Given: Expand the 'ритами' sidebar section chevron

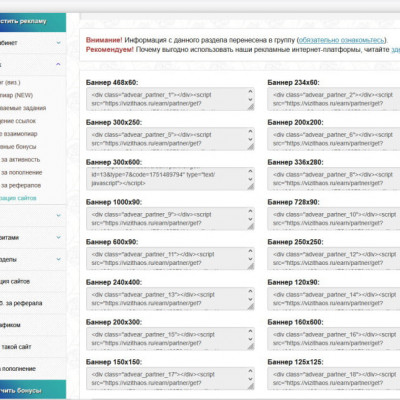Looking at the screenshot, I should tap(58, 237).
